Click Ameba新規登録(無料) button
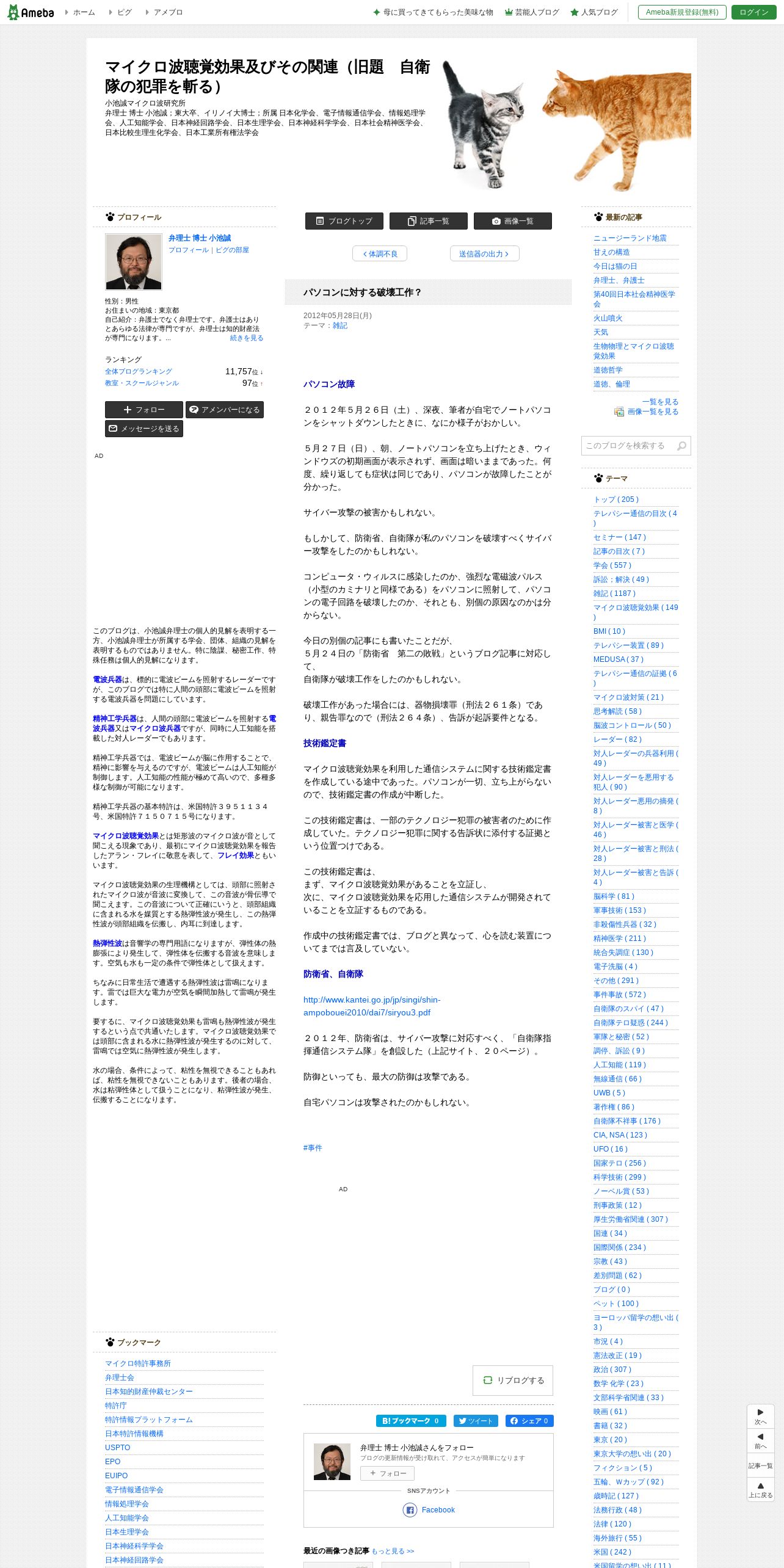Image resolution: width=784 pixels, height=1568 pixels. 682,12
